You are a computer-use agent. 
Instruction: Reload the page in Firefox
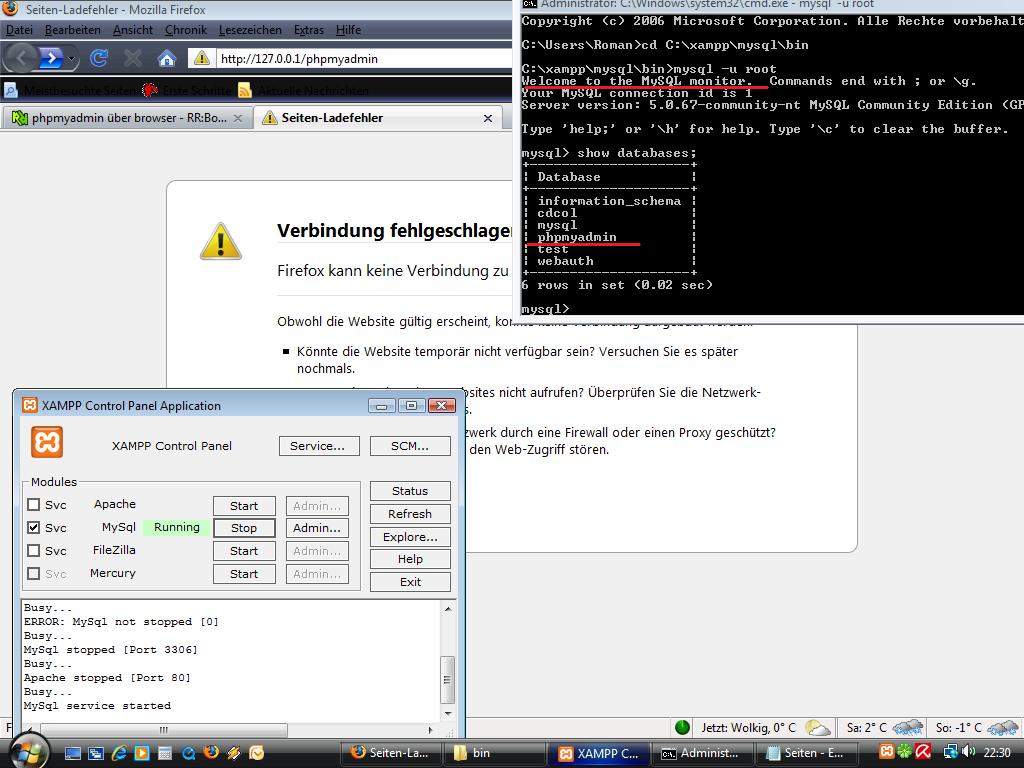tap(99, 59)
